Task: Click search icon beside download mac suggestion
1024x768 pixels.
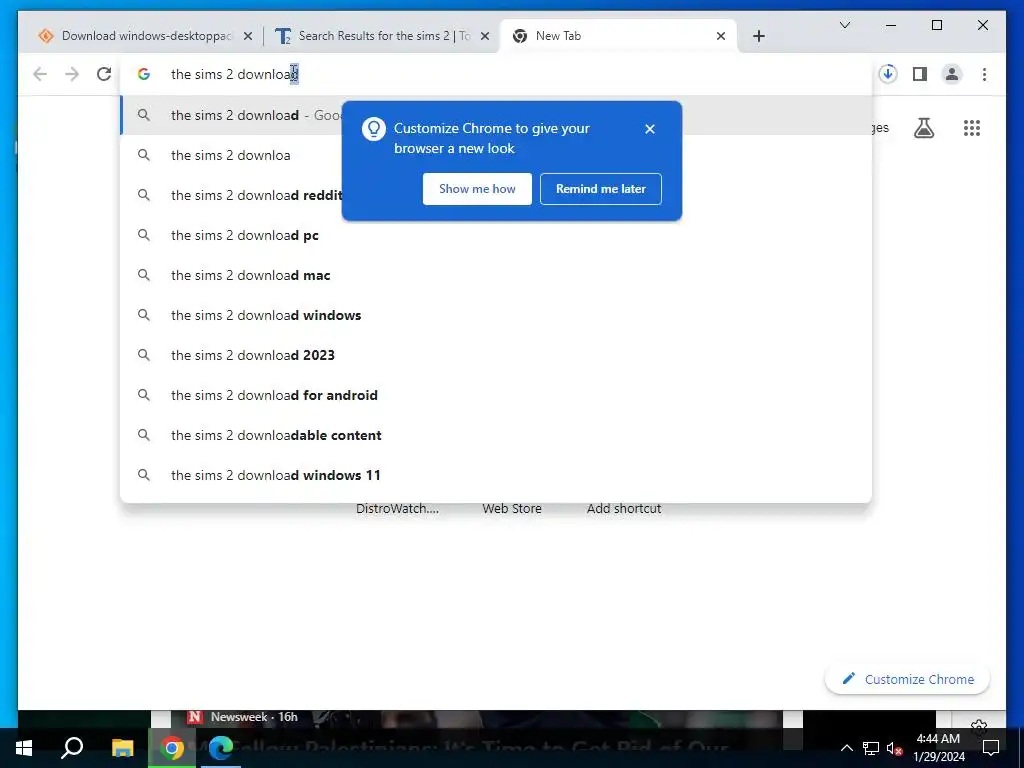Action: (144, 275)
